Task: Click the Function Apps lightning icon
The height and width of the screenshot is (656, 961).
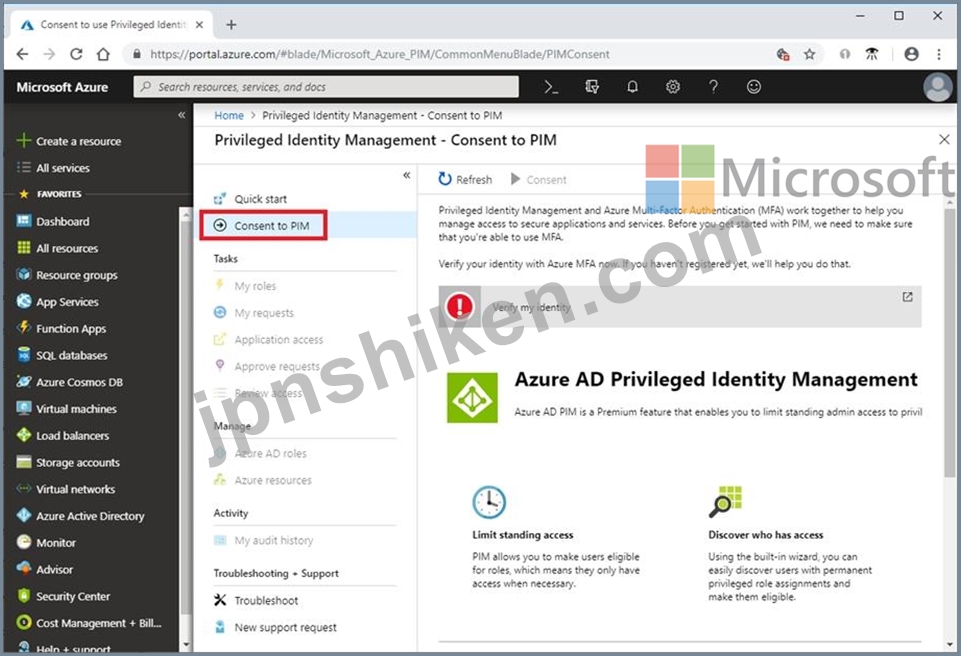Action: tap(24, 327)
